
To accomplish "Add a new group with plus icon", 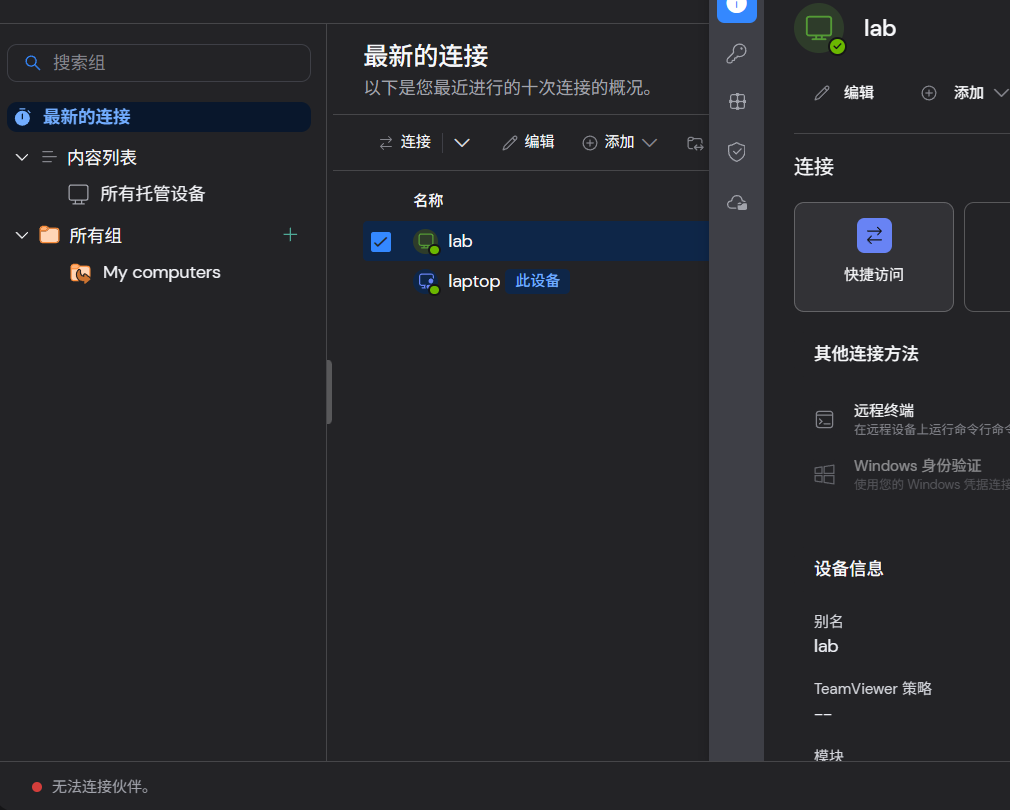I will tap(290, 234).
